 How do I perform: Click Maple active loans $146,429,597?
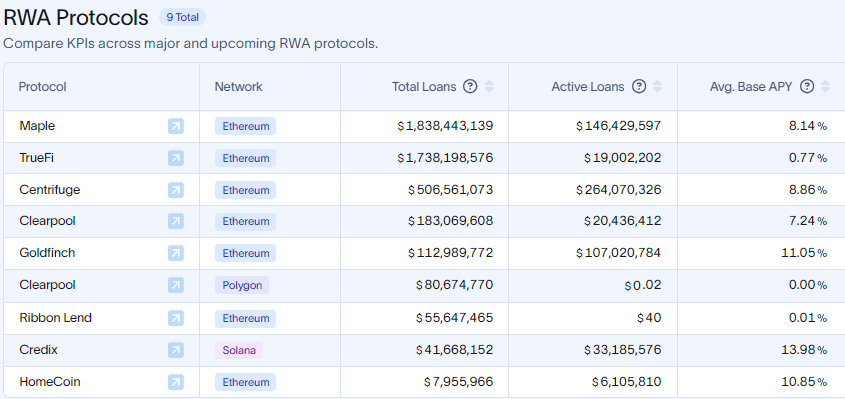[x=619, y=126]
